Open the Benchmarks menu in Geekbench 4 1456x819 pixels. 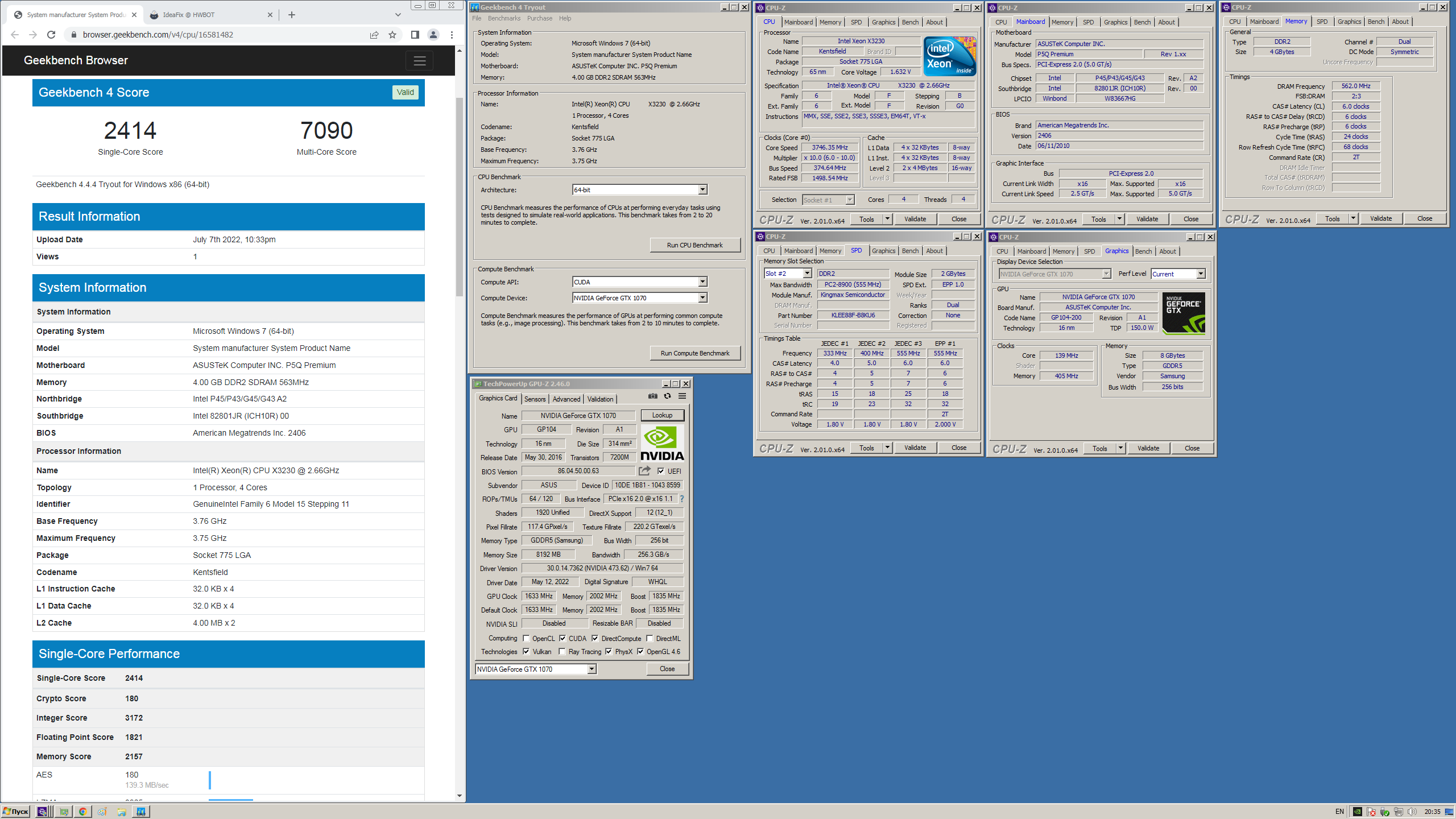504,18
